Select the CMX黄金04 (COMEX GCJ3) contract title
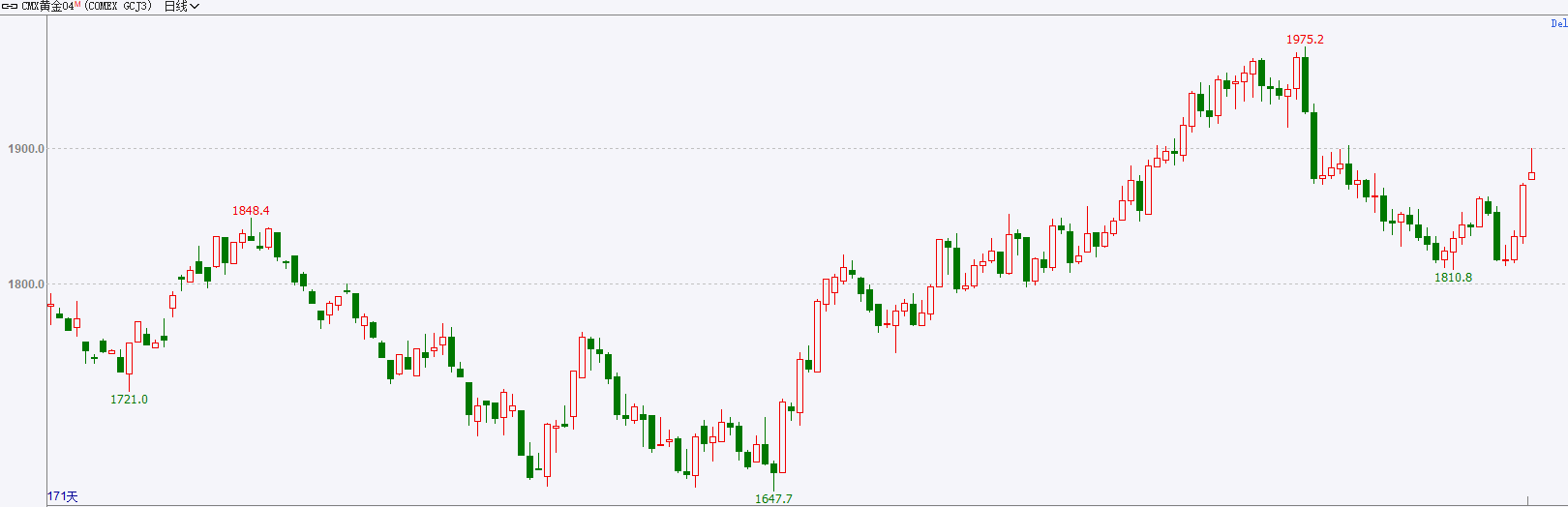The image size is (1568, 507). [86, 7]
